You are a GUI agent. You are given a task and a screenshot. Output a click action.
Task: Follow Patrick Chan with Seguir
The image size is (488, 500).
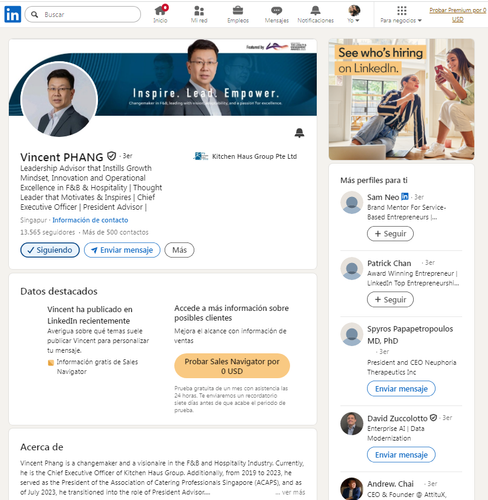pyautogui.click(x=390, y=300)
